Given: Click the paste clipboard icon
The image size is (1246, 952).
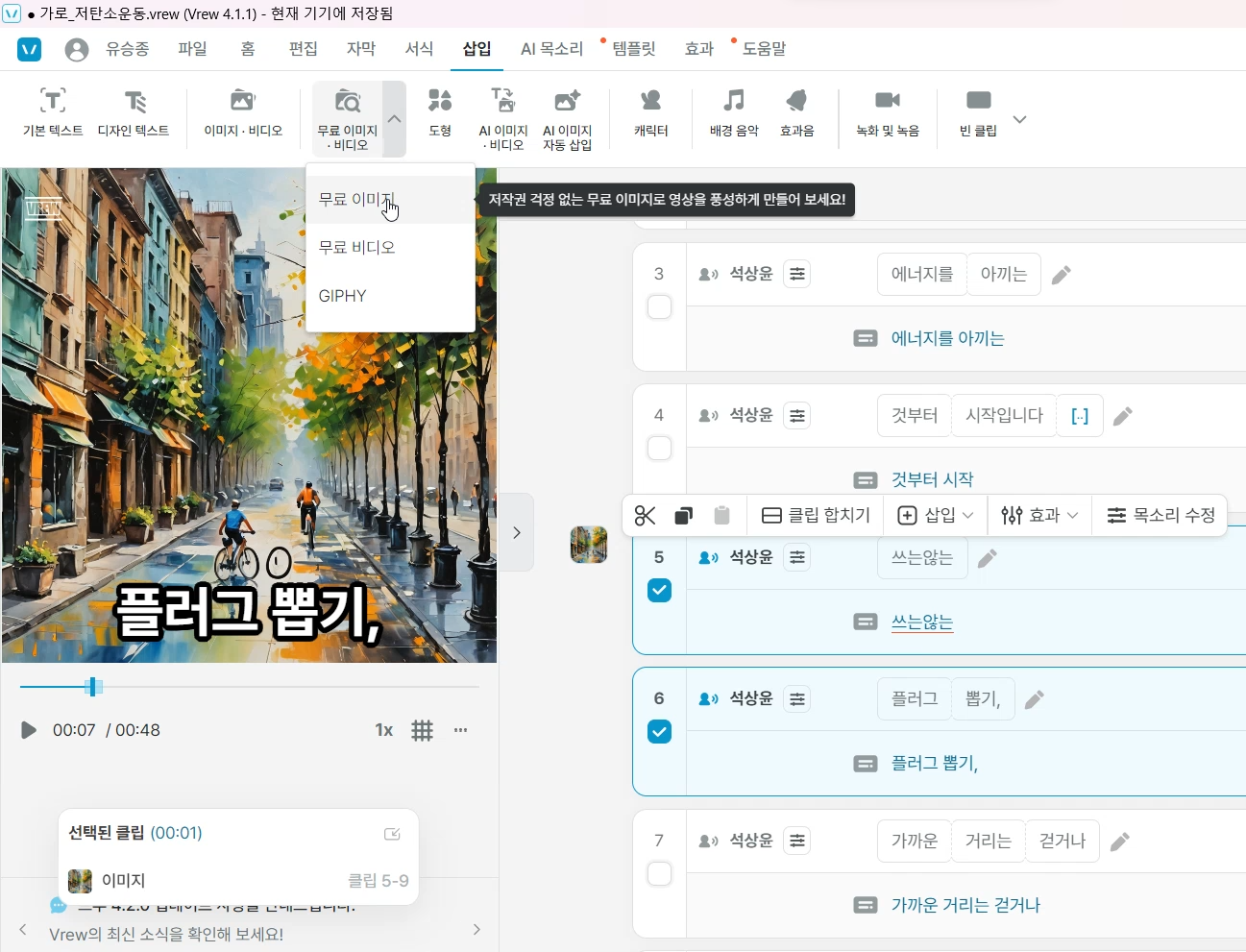Looking at the screenshot, I should (x=722, y=516).
